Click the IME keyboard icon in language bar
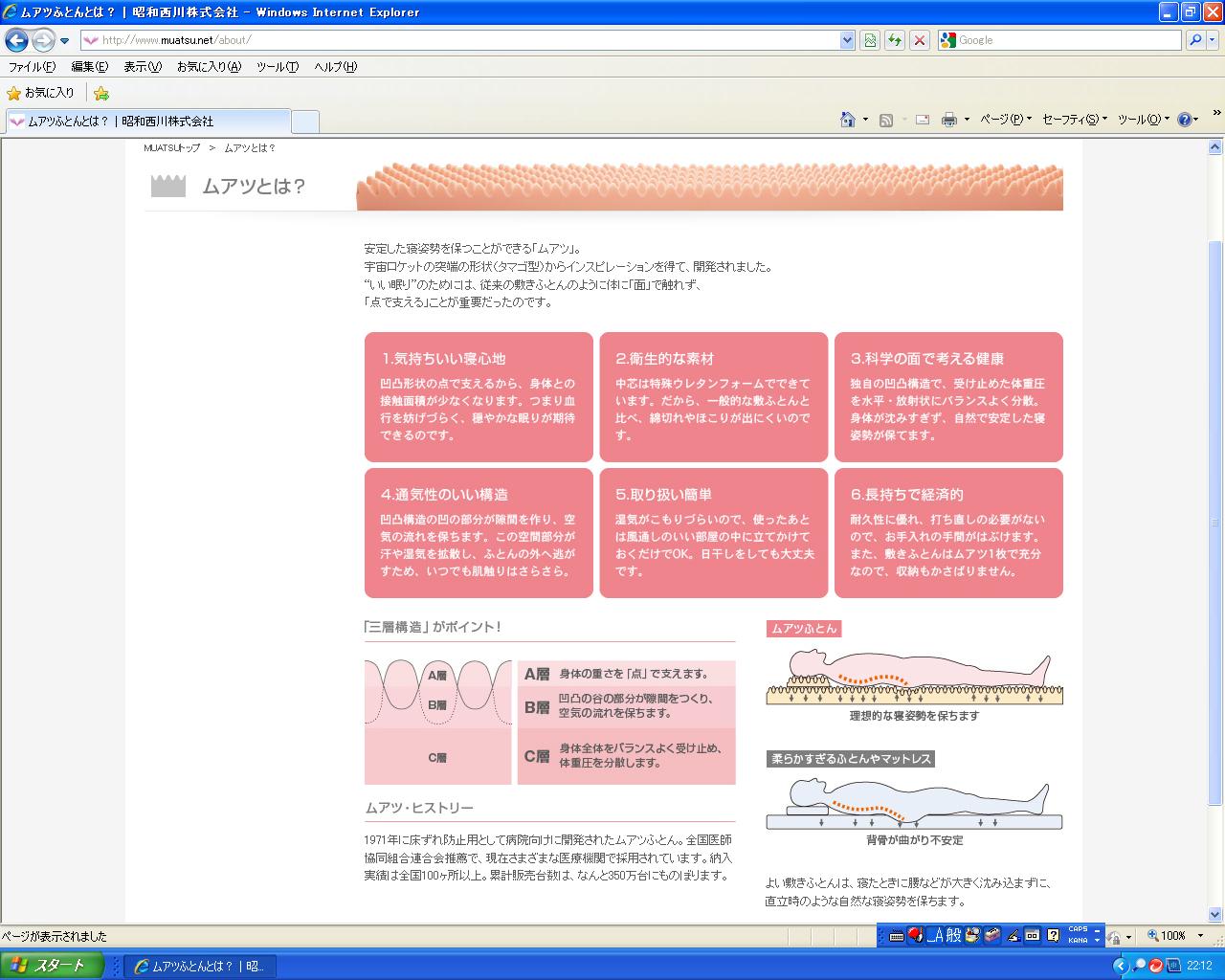The height and width of the screenshot is (980, 1225). point(897,936)
